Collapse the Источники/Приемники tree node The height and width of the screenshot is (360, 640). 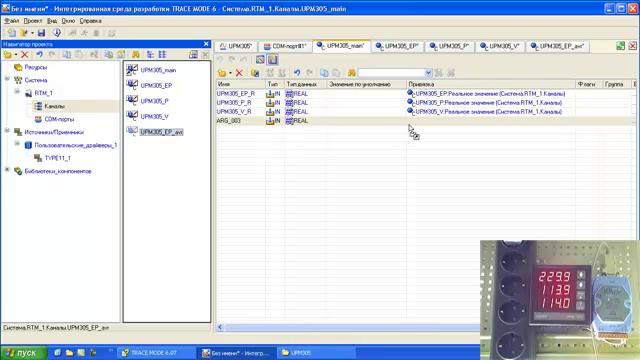tap(7, 131)
